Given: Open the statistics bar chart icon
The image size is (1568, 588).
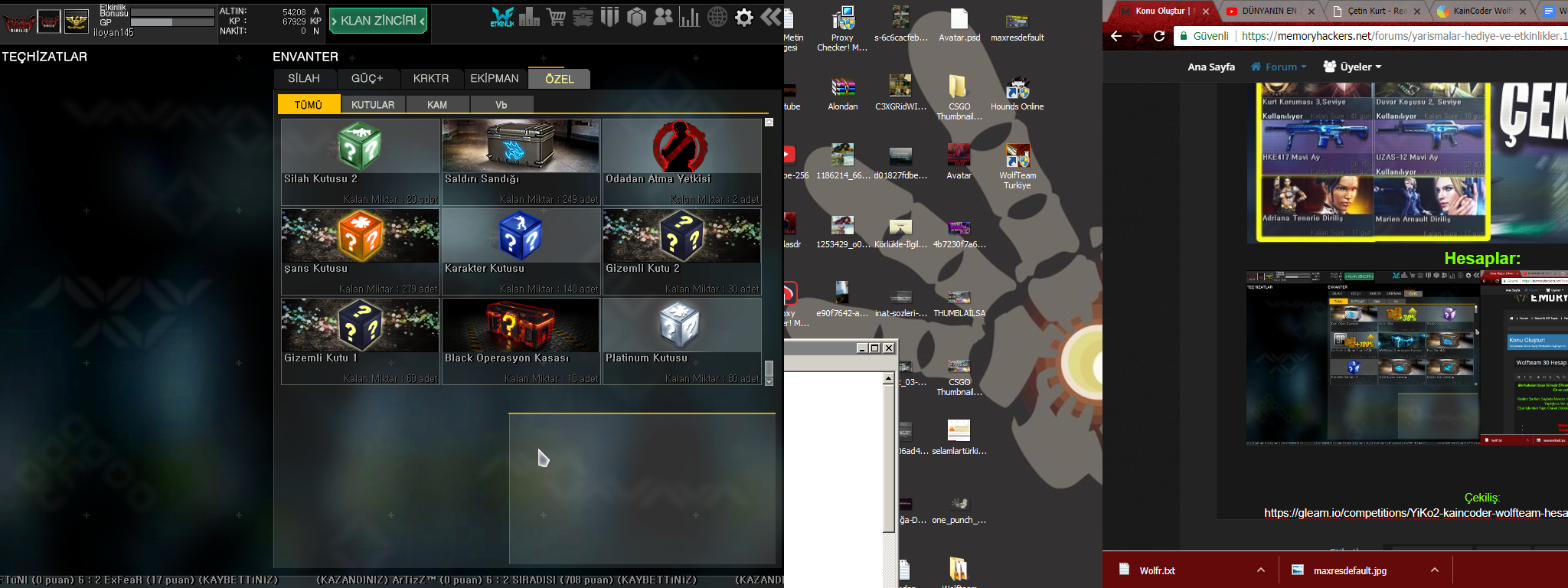Looking at the screenshot, I should coord(690,17).
